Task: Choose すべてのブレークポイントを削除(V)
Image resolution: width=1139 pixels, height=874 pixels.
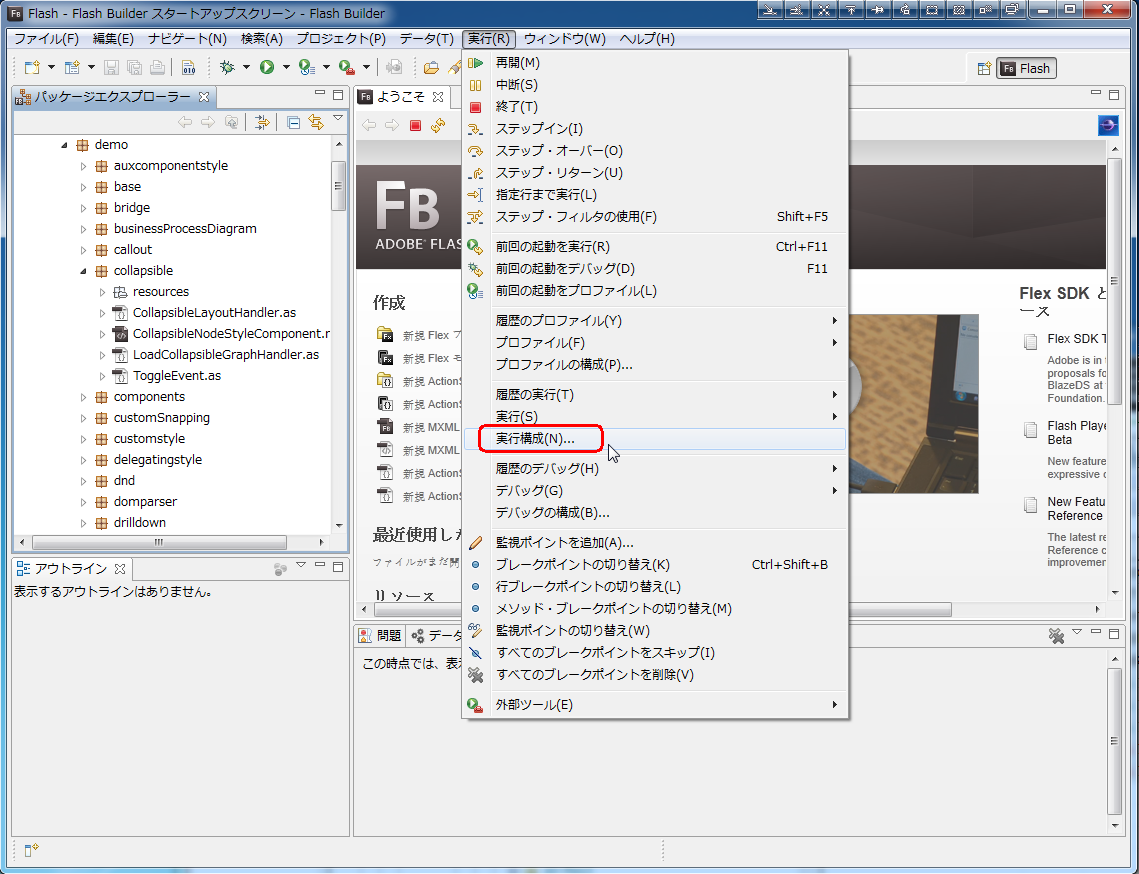Action: click(654, 674)
